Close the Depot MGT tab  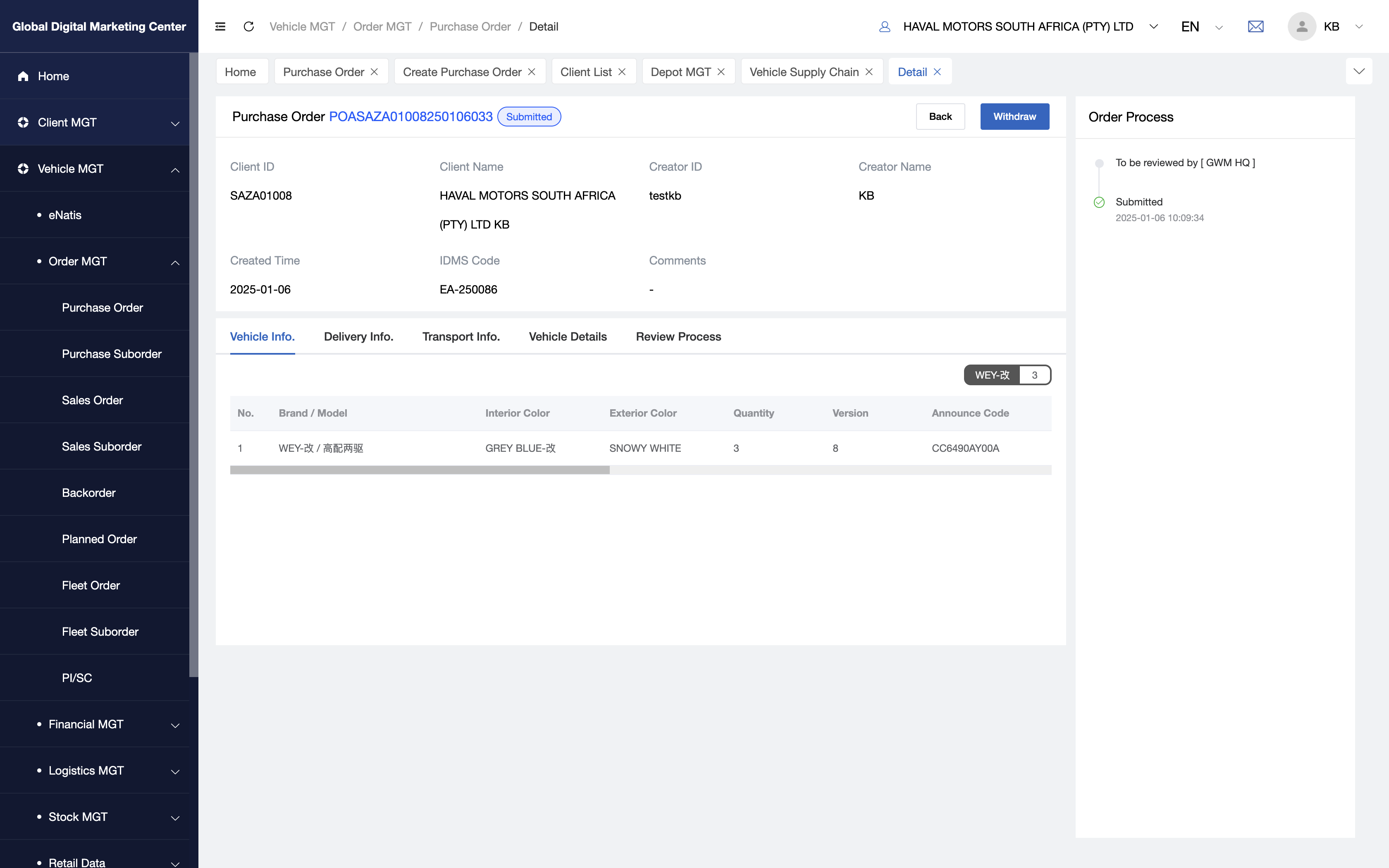[x=721, y=72]
